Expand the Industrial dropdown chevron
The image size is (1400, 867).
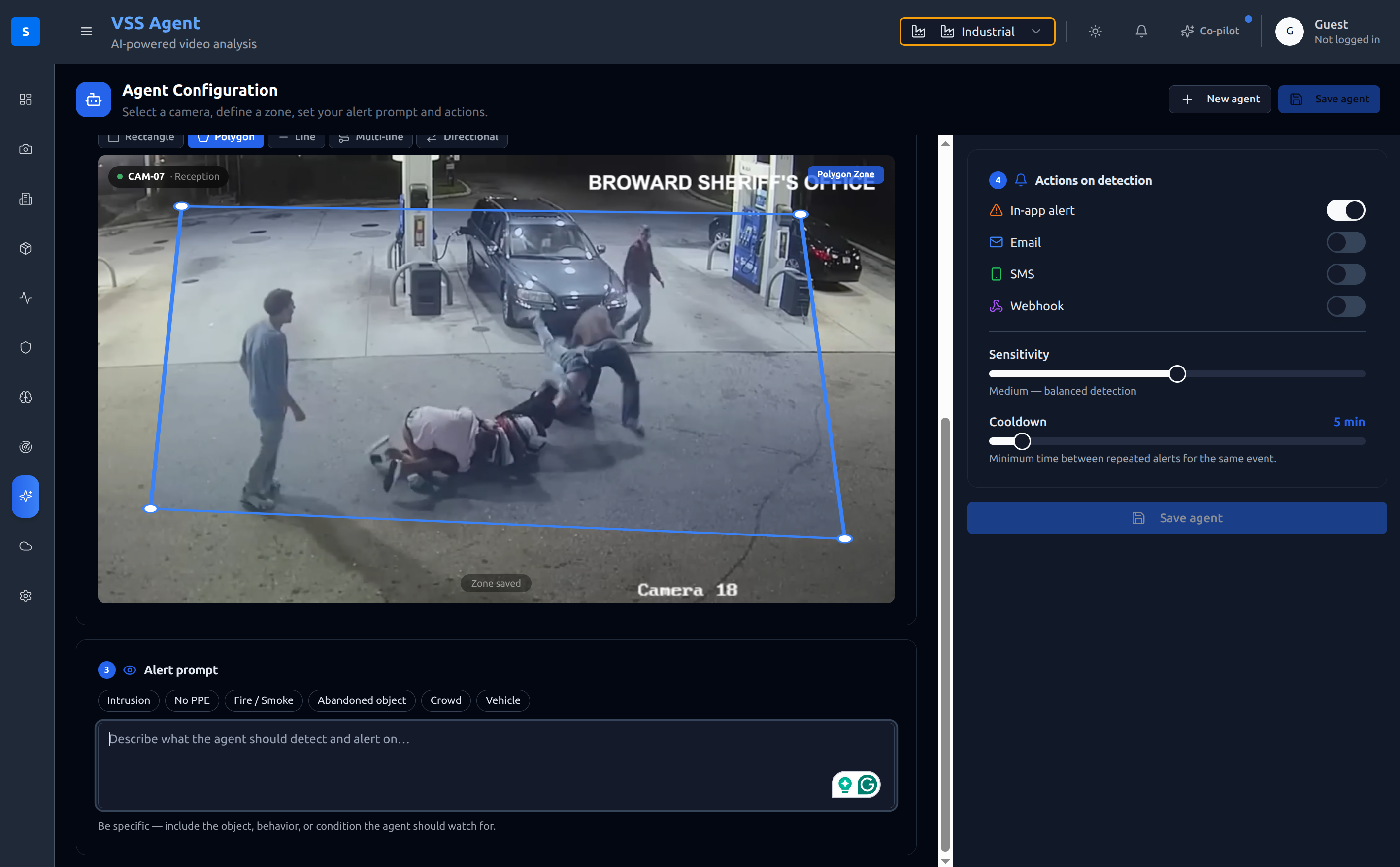coord(1036,31)
